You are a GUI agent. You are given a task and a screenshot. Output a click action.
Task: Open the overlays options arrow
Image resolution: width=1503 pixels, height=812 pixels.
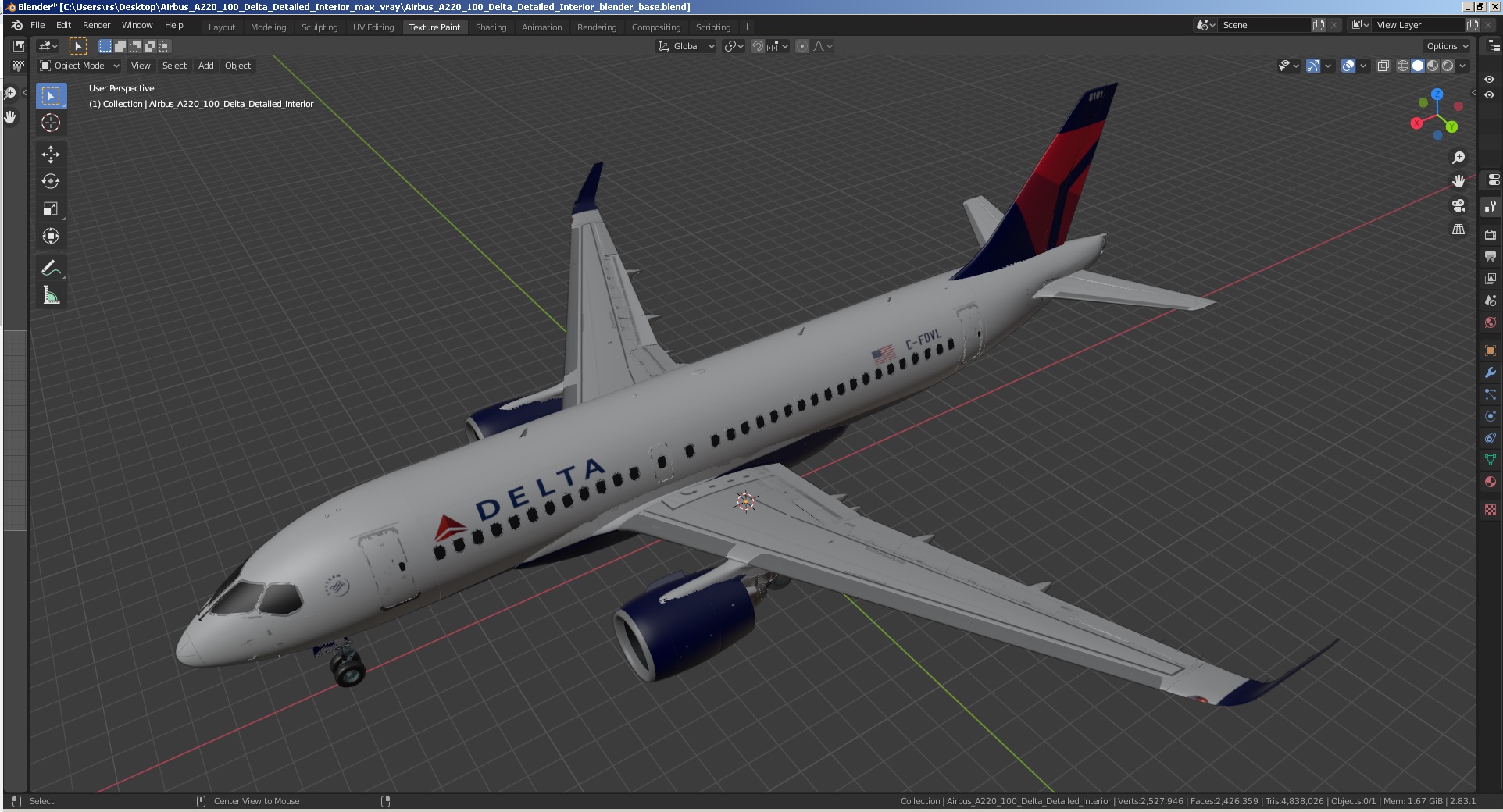click(1363, 66)
